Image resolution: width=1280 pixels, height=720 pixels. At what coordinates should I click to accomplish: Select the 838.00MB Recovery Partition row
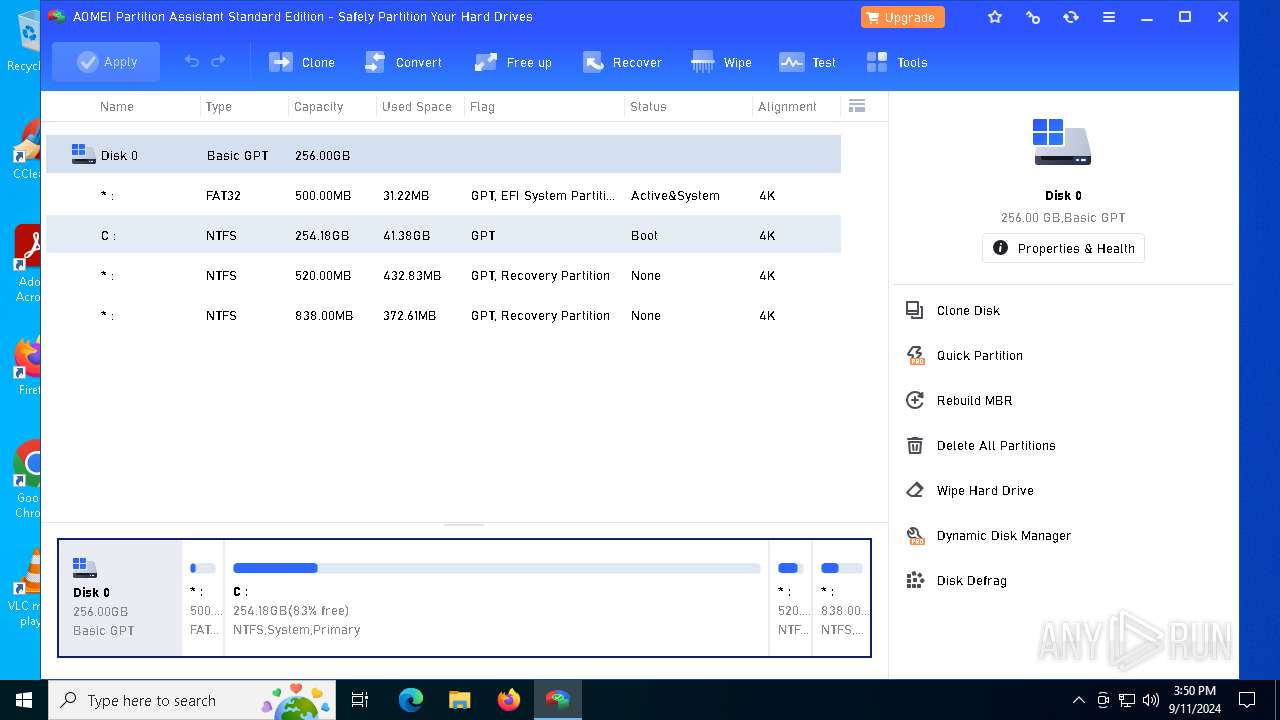(443, 315)
